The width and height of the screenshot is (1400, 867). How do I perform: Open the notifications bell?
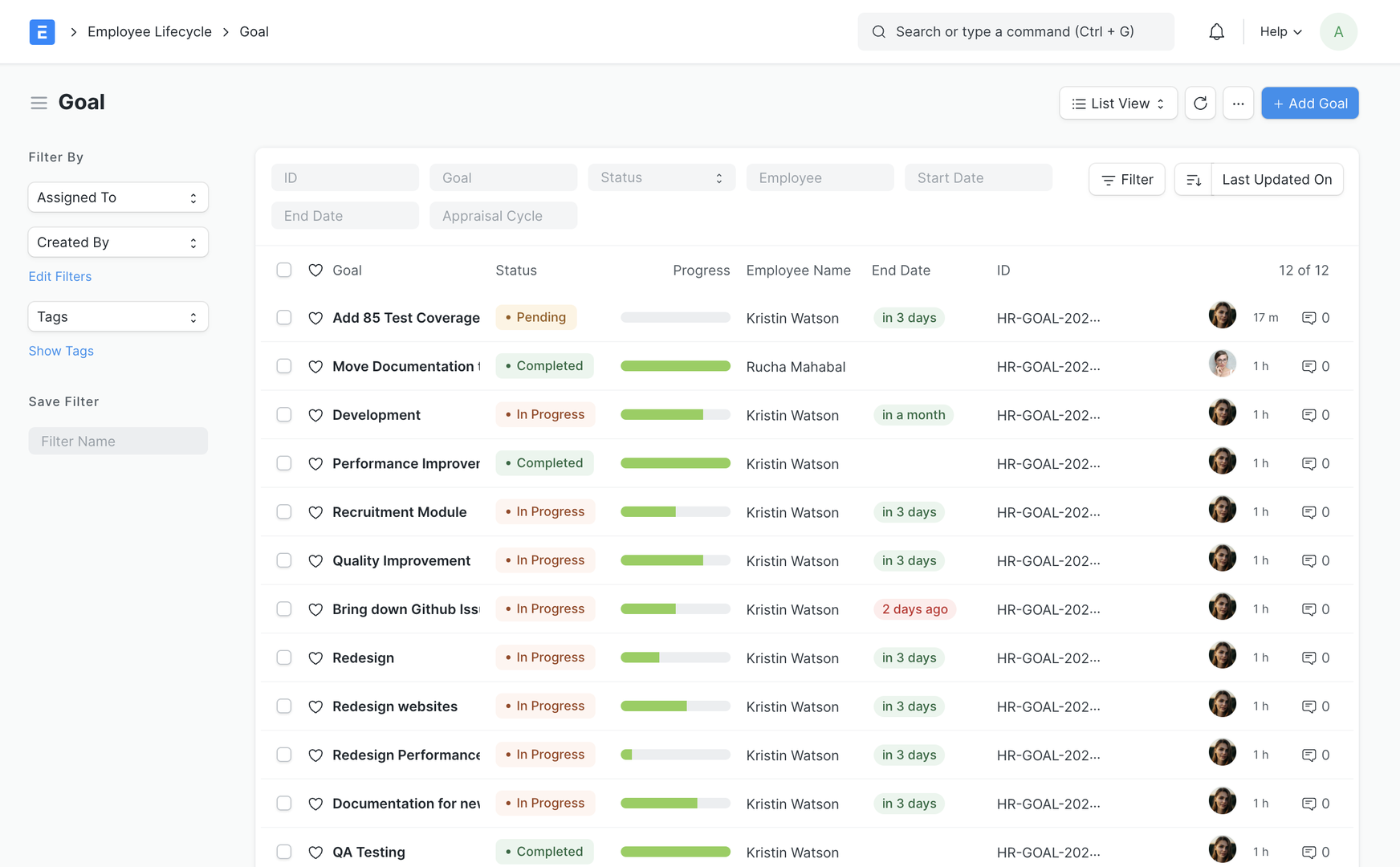coord(1216,32)
